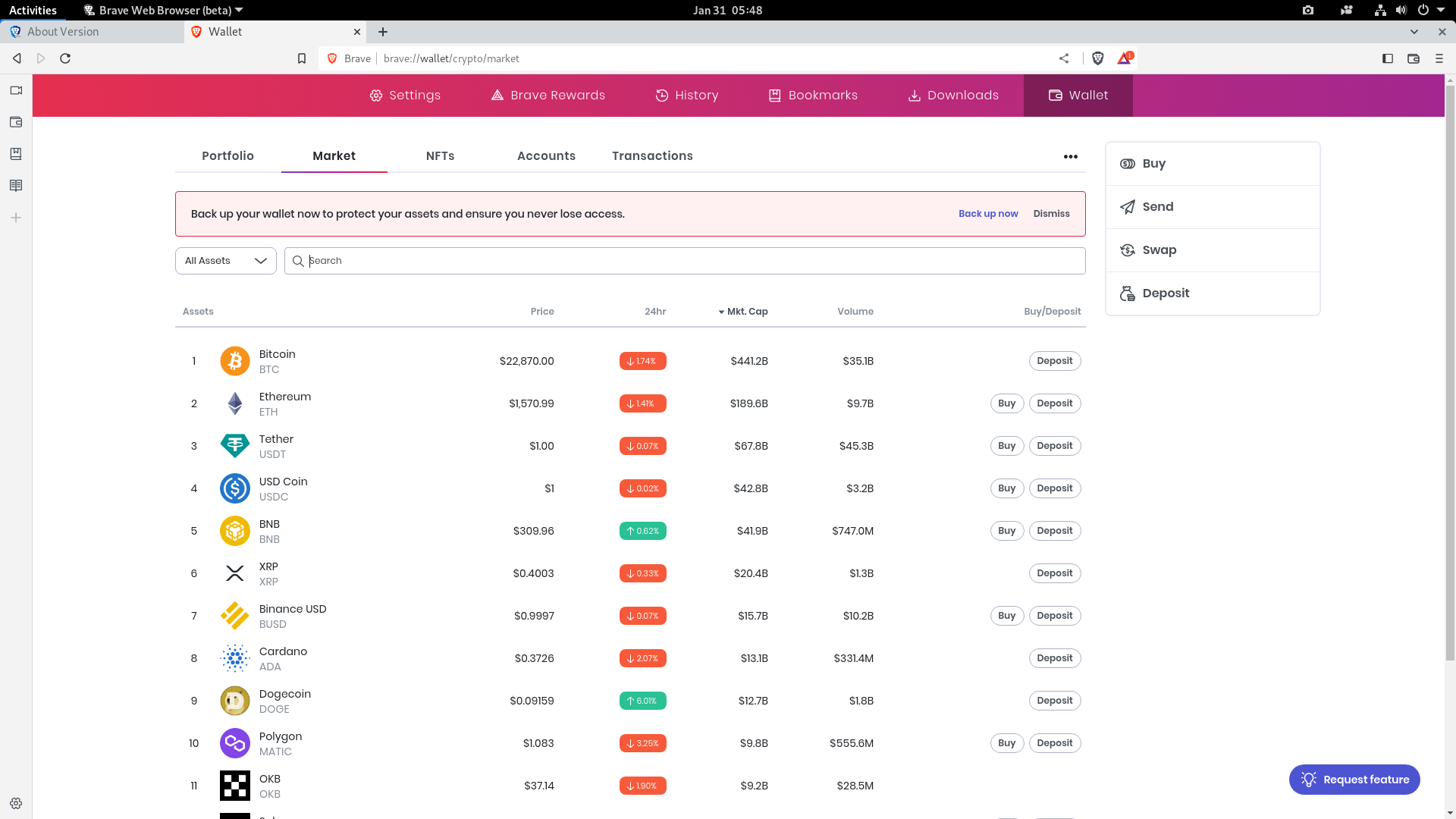
Task: Open Brave Rewards triangle icon with notification badge
Action: [x=1124, y=58]
